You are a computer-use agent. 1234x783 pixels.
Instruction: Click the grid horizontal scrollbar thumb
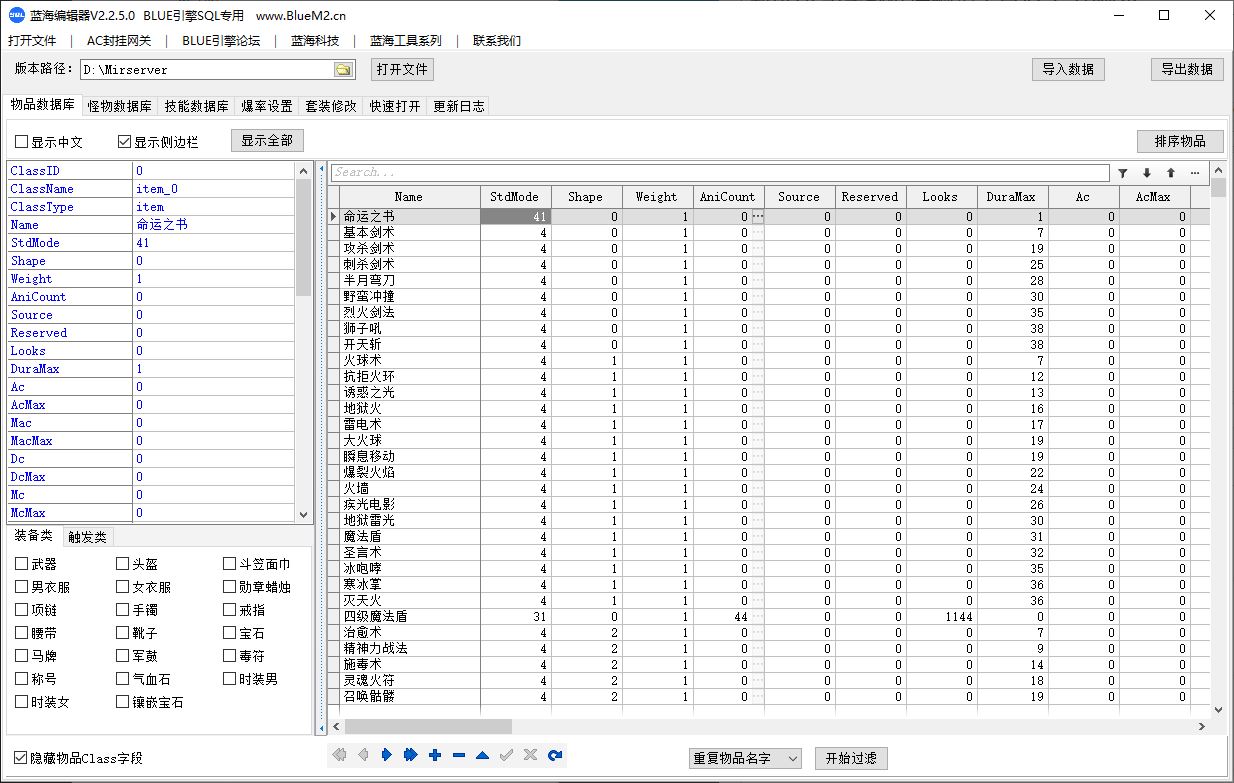tap(427, 726)
